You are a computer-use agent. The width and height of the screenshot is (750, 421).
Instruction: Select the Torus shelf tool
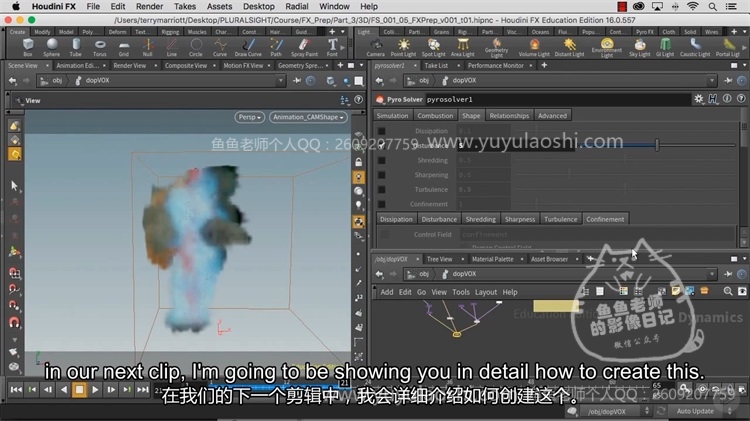(x=99, y=48)
